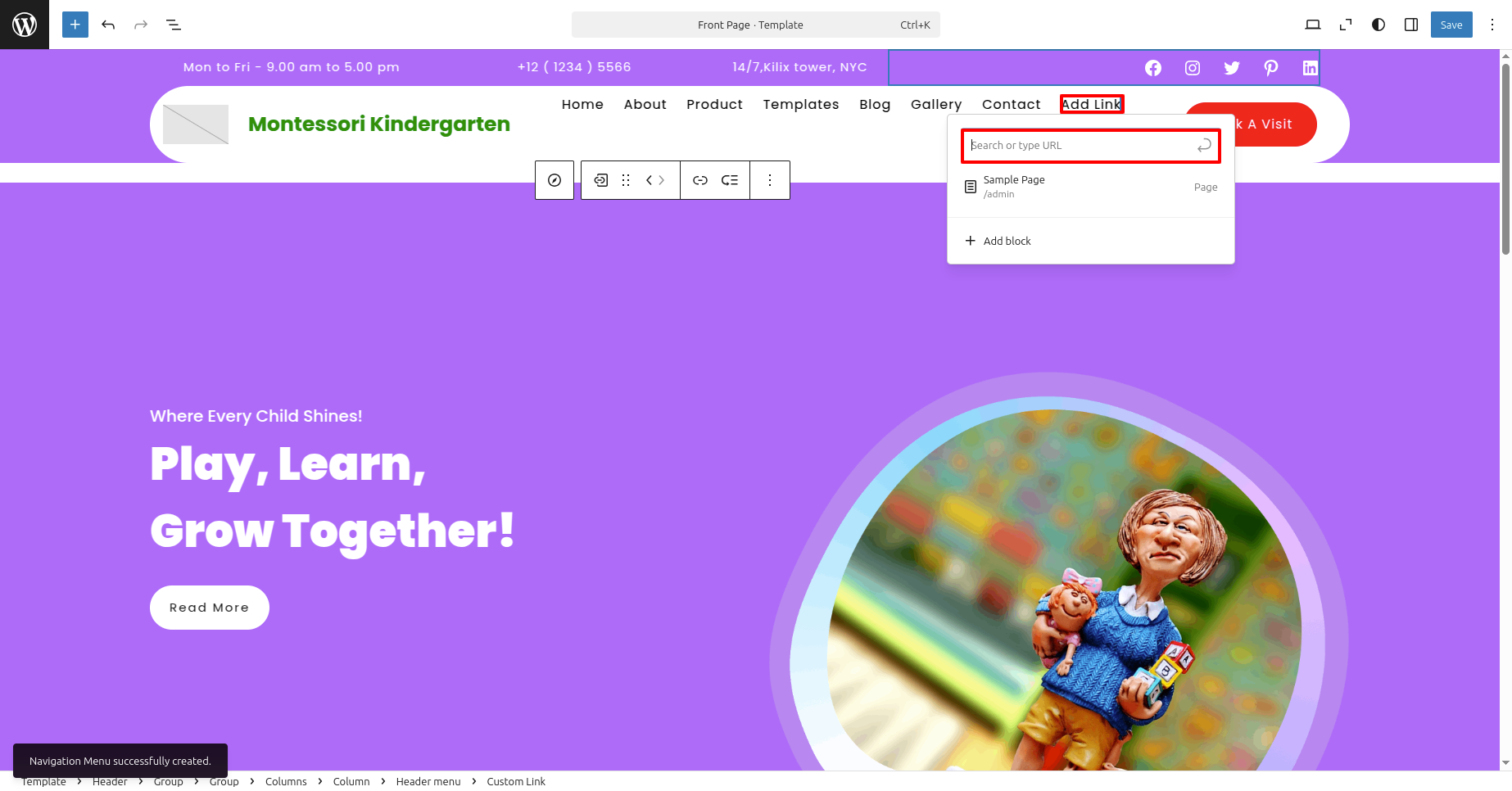Image resolution: width=1512 pixels, height=791 pixels.
Task: Click the link icon in block toolbar
Action: [700, 180]
